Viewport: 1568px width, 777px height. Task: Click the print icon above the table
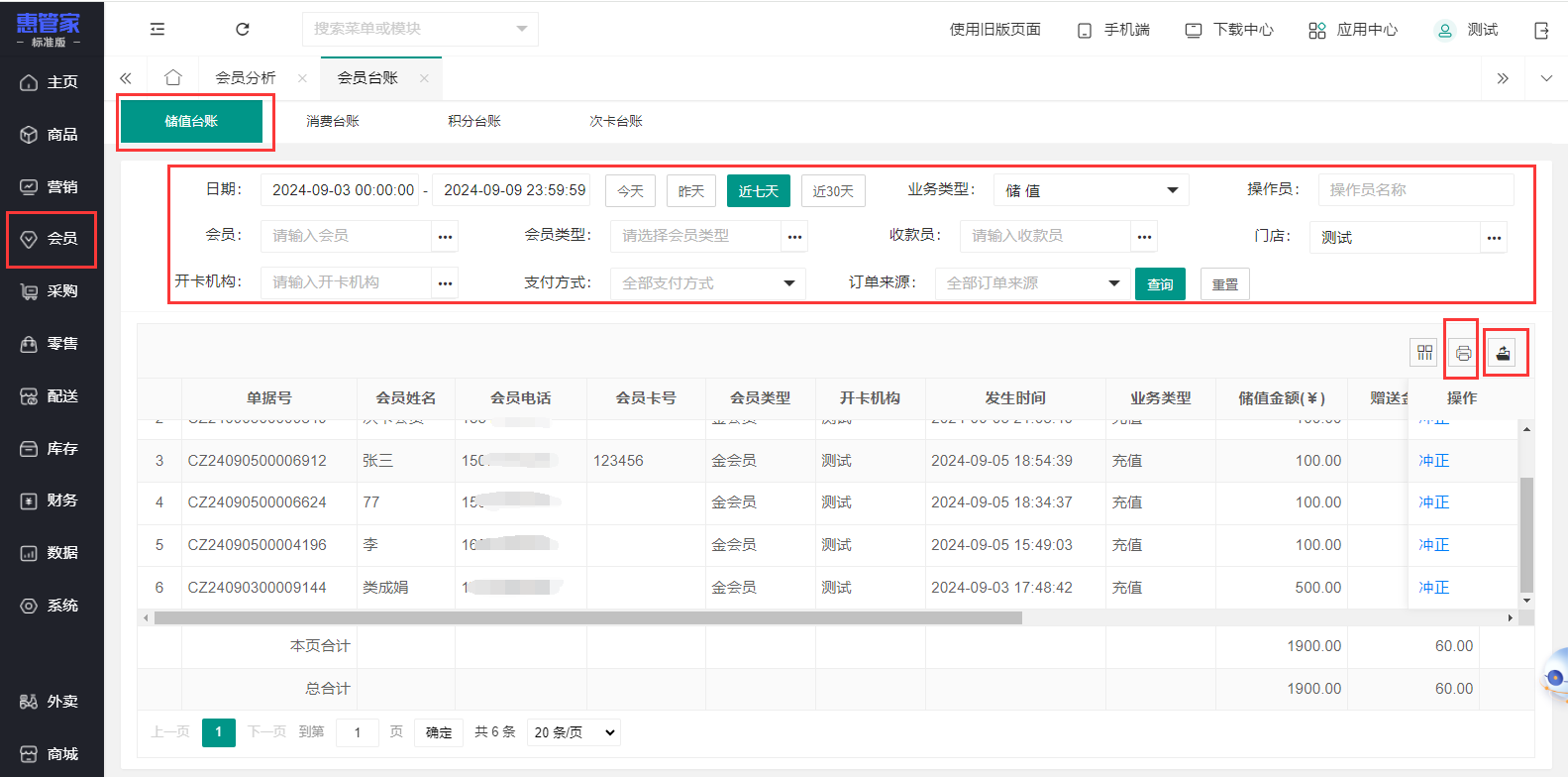coord(1463,353)
